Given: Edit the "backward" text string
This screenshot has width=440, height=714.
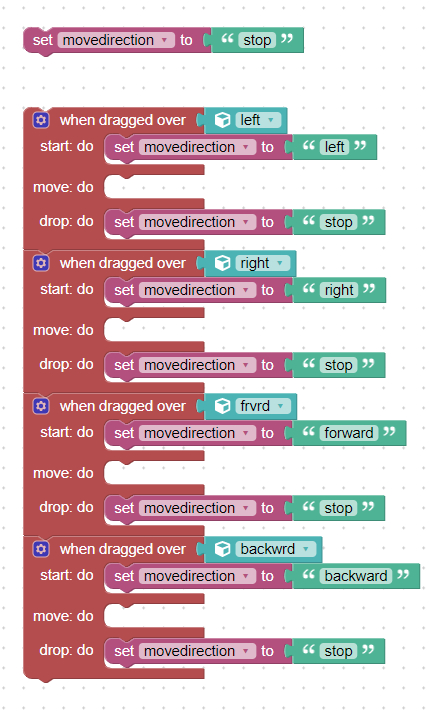Looking at the screenshot, I should point(356,576).
